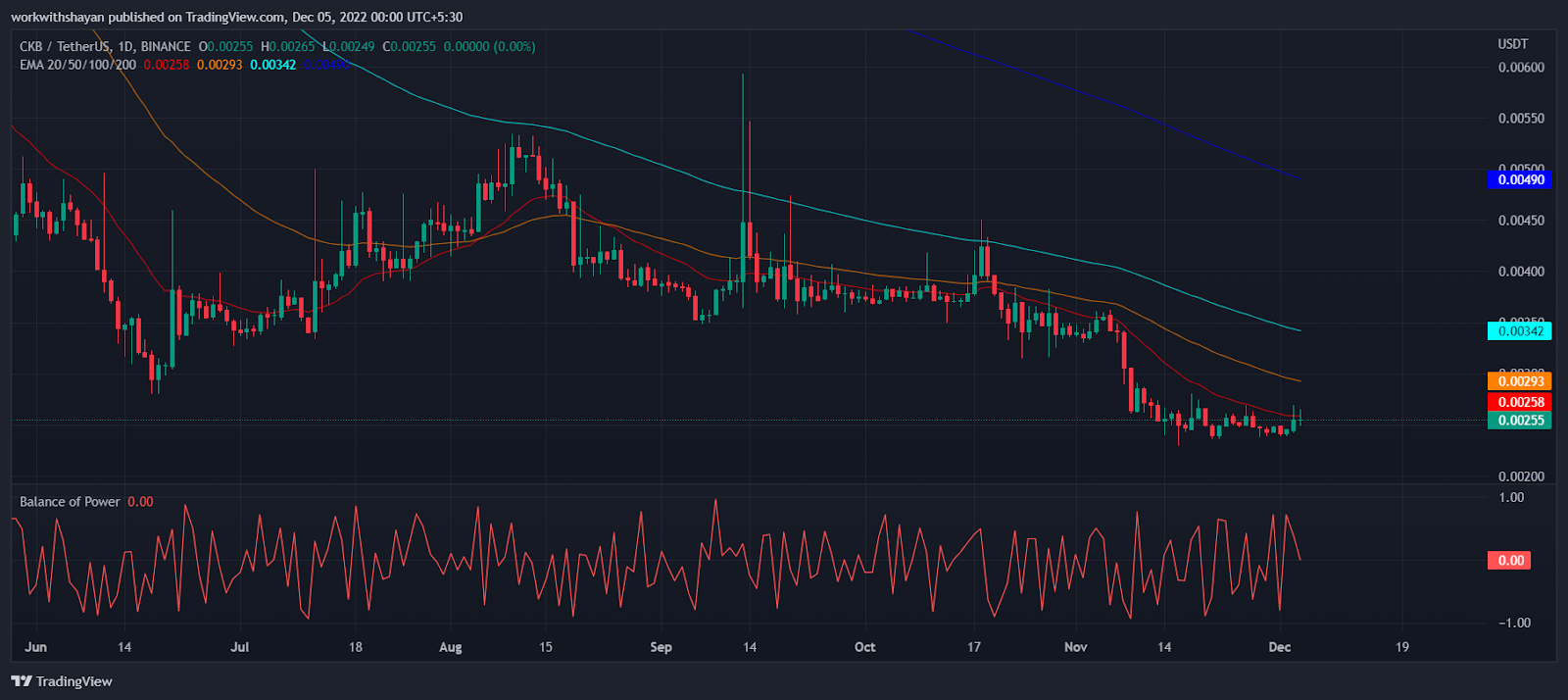This screenshot has height=700, width=1568.
Task: Click the 0.00200 price axis label
Action: [1521, 476]
